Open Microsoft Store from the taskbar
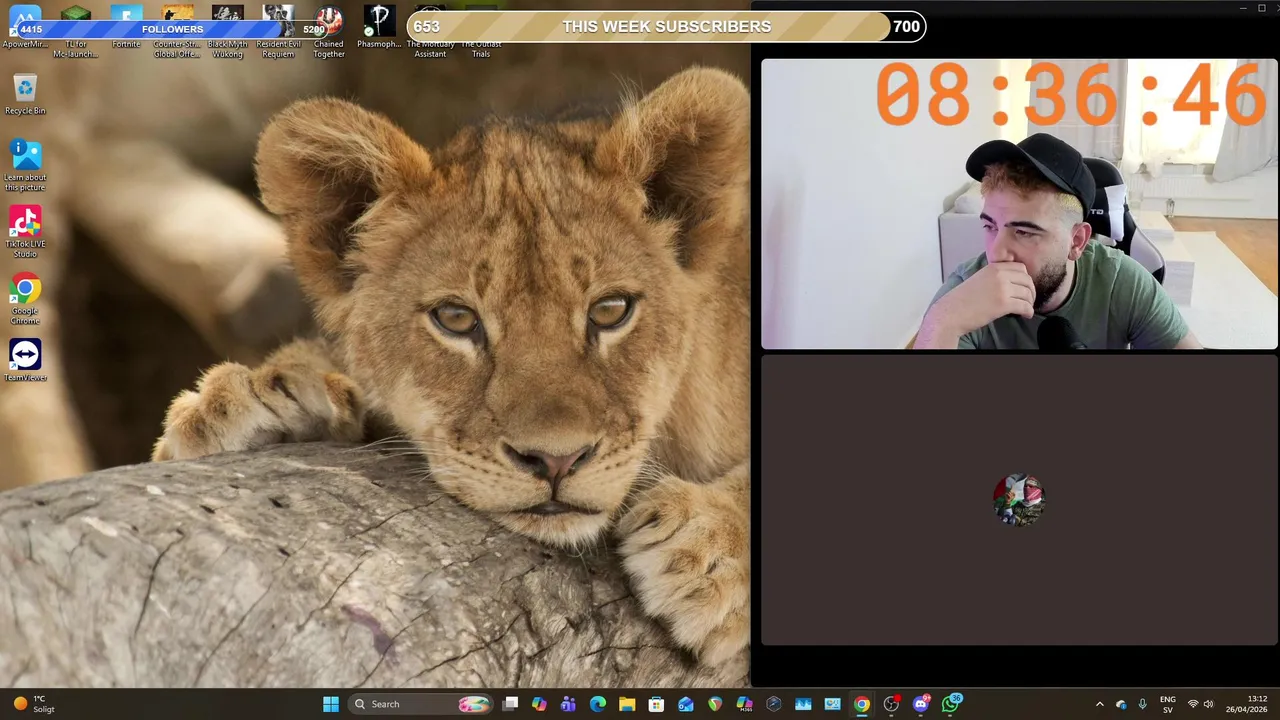1280x720 pixels. pyautogui.click(x=656, y=704)
